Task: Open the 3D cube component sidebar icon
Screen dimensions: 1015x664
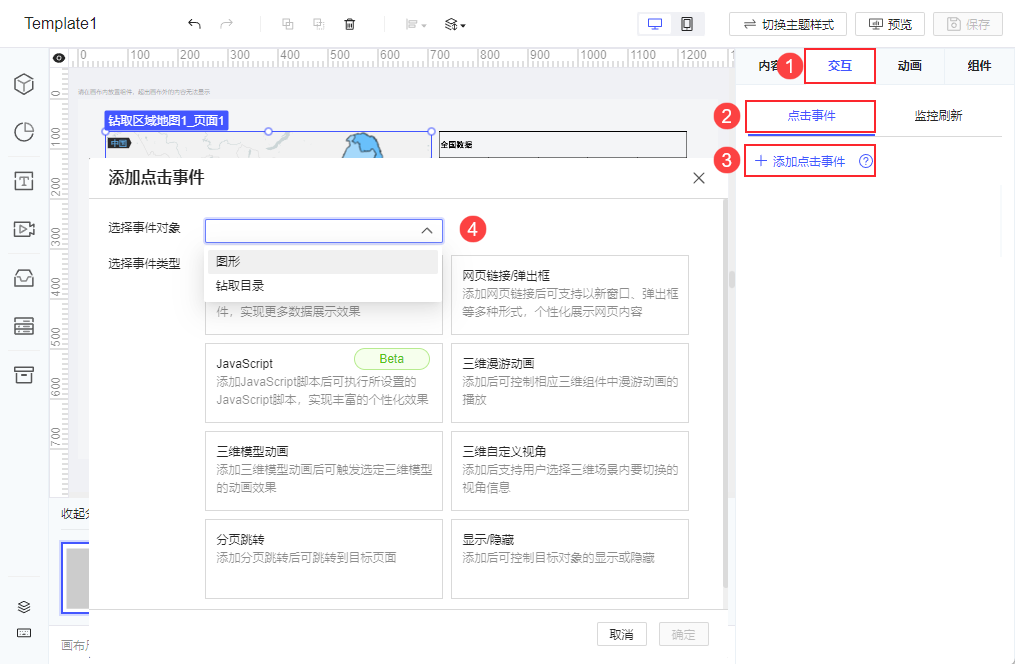Action: pos(24,84)
